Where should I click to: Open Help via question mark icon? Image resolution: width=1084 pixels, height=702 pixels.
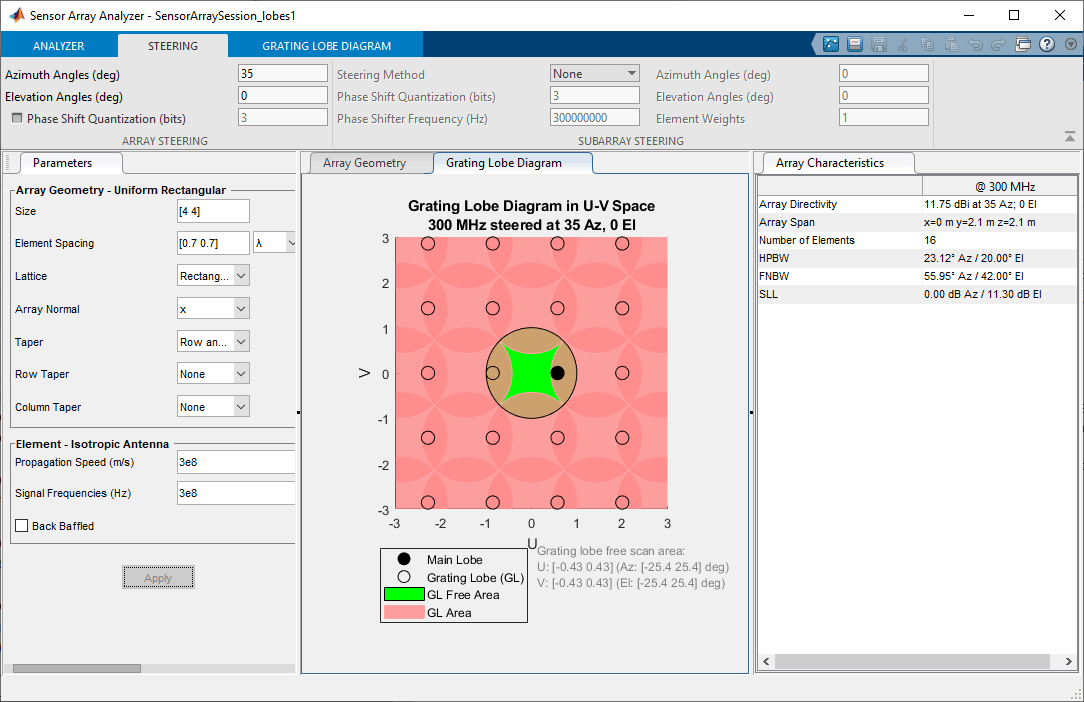coord(1047,44)
